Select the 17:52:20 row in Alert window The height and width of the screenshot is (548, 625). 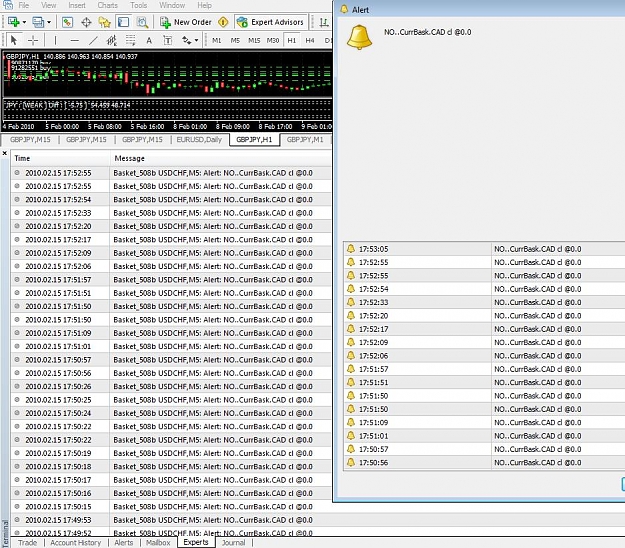(484, 316)
